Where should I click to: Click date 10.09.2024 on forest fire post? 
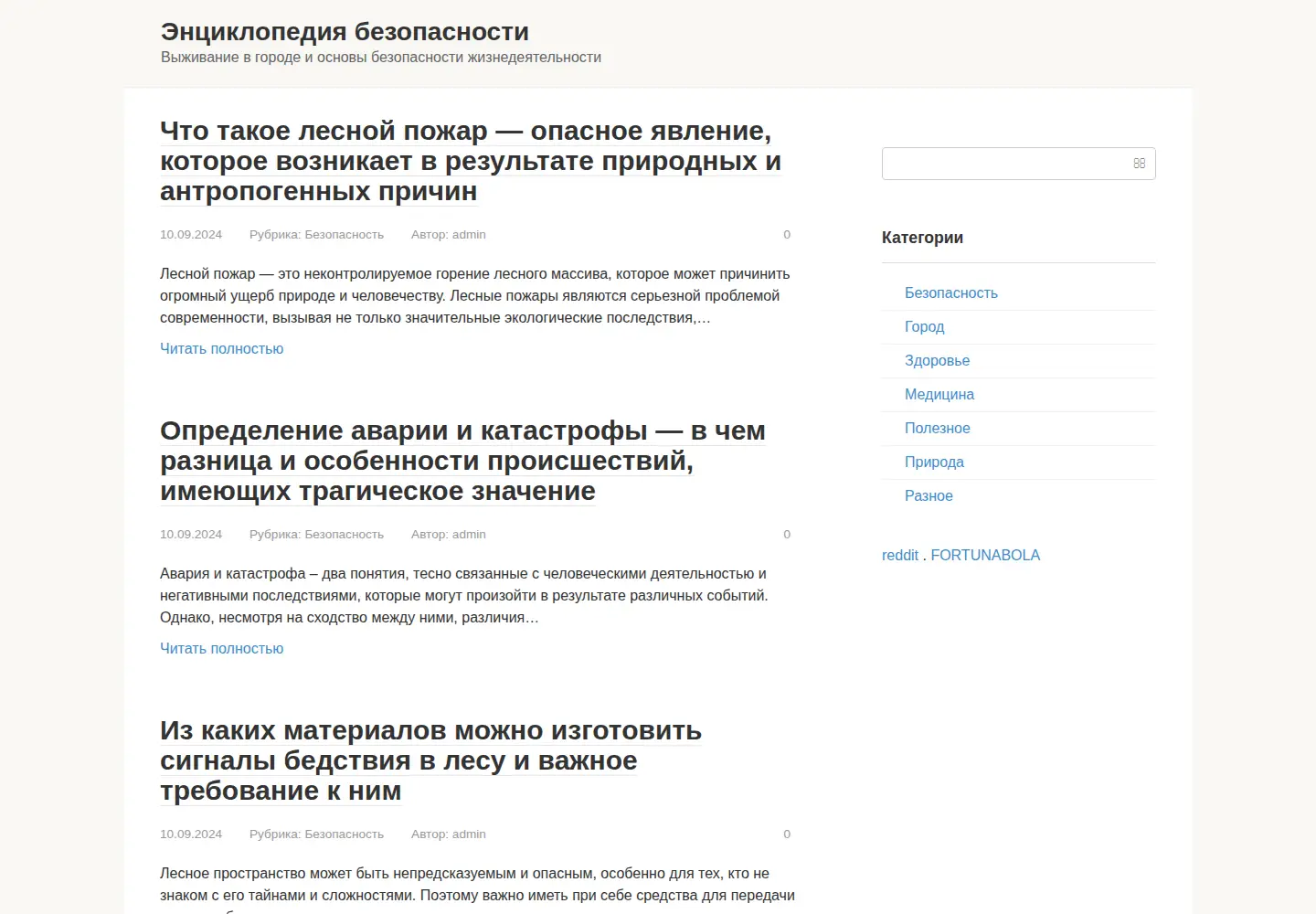[191, 235]
